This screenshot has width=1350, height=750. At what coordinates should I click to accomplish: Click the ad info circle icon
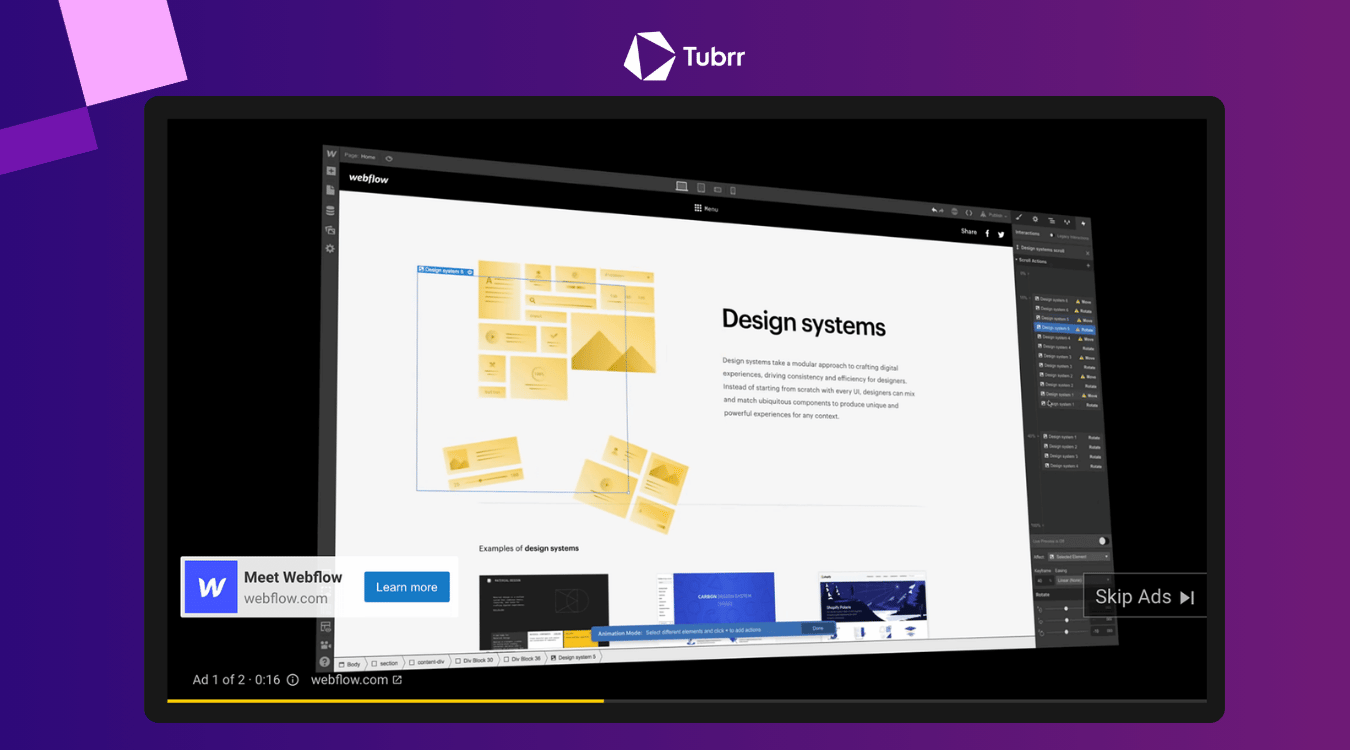click(293, 680)
